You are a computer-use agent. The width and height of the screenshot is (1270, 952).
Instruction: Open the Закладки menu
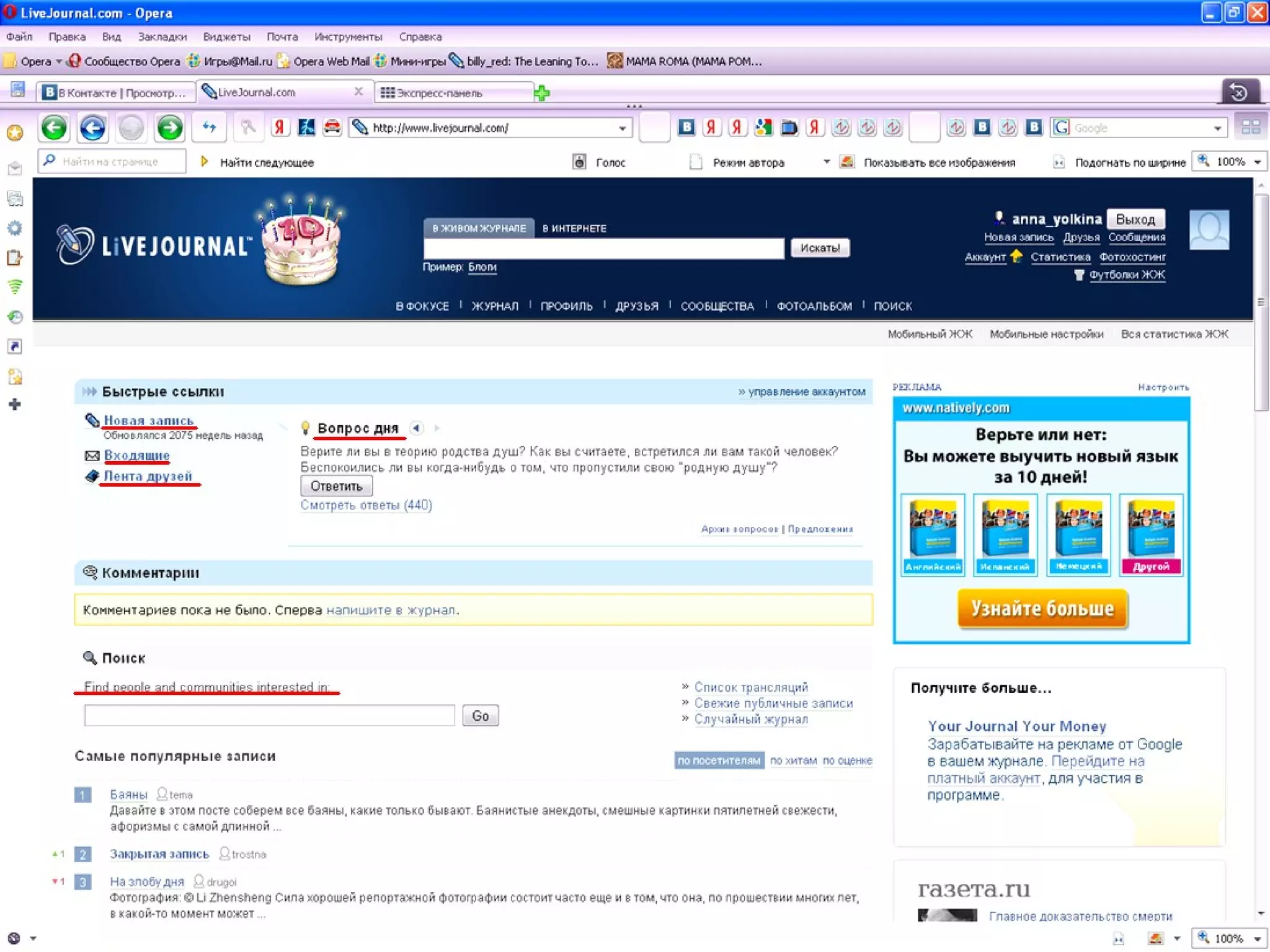pos(162,37)
